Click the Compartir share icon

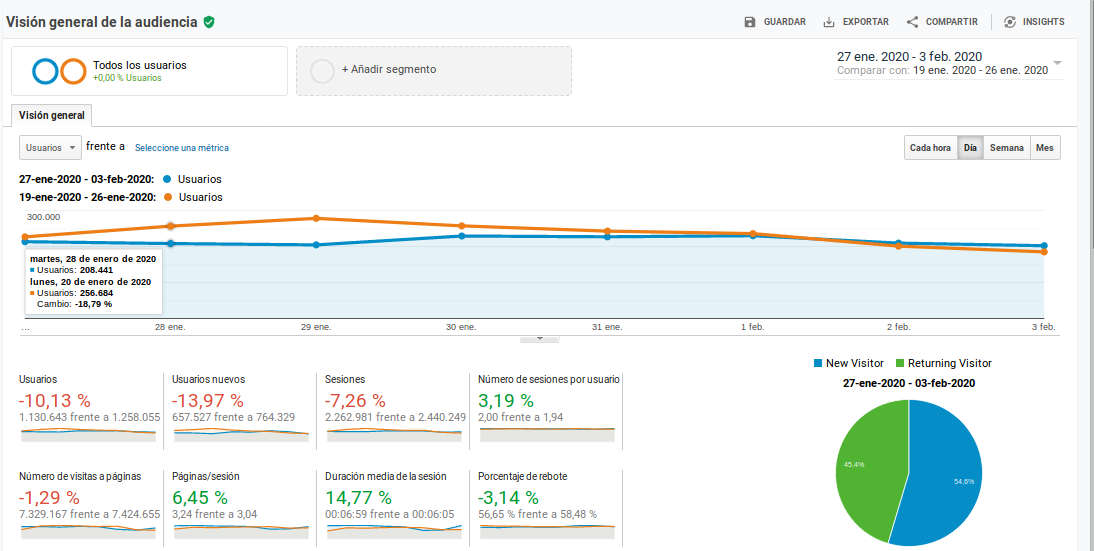912,22
